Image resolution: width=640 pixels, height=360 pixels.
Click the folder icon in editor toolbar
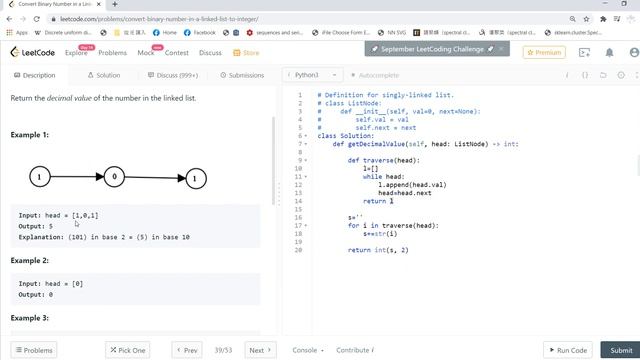(603, 75)
